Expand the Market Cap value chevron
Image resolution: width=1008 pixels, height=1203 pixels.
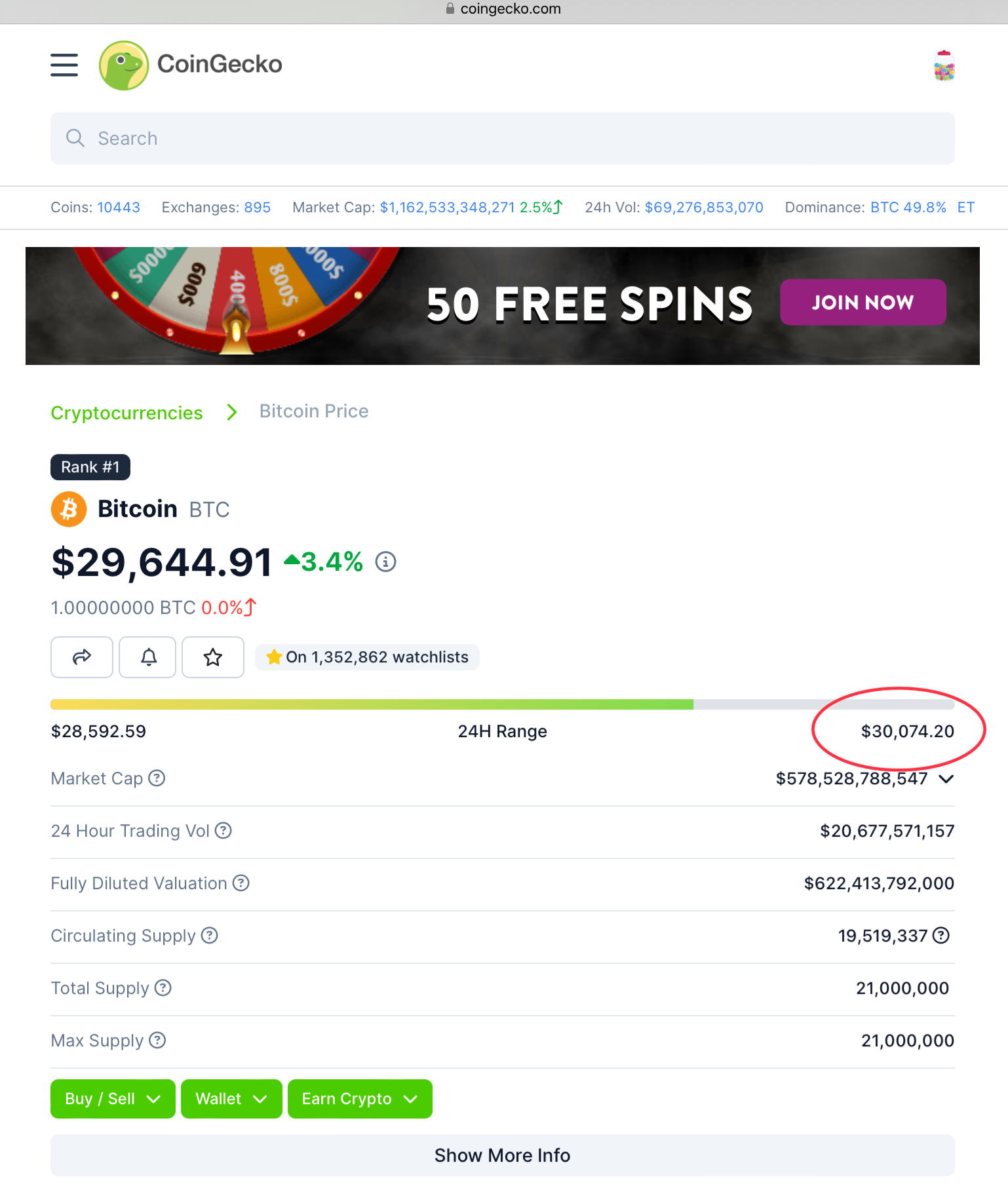pyautogui.click(x=946, y=779)
